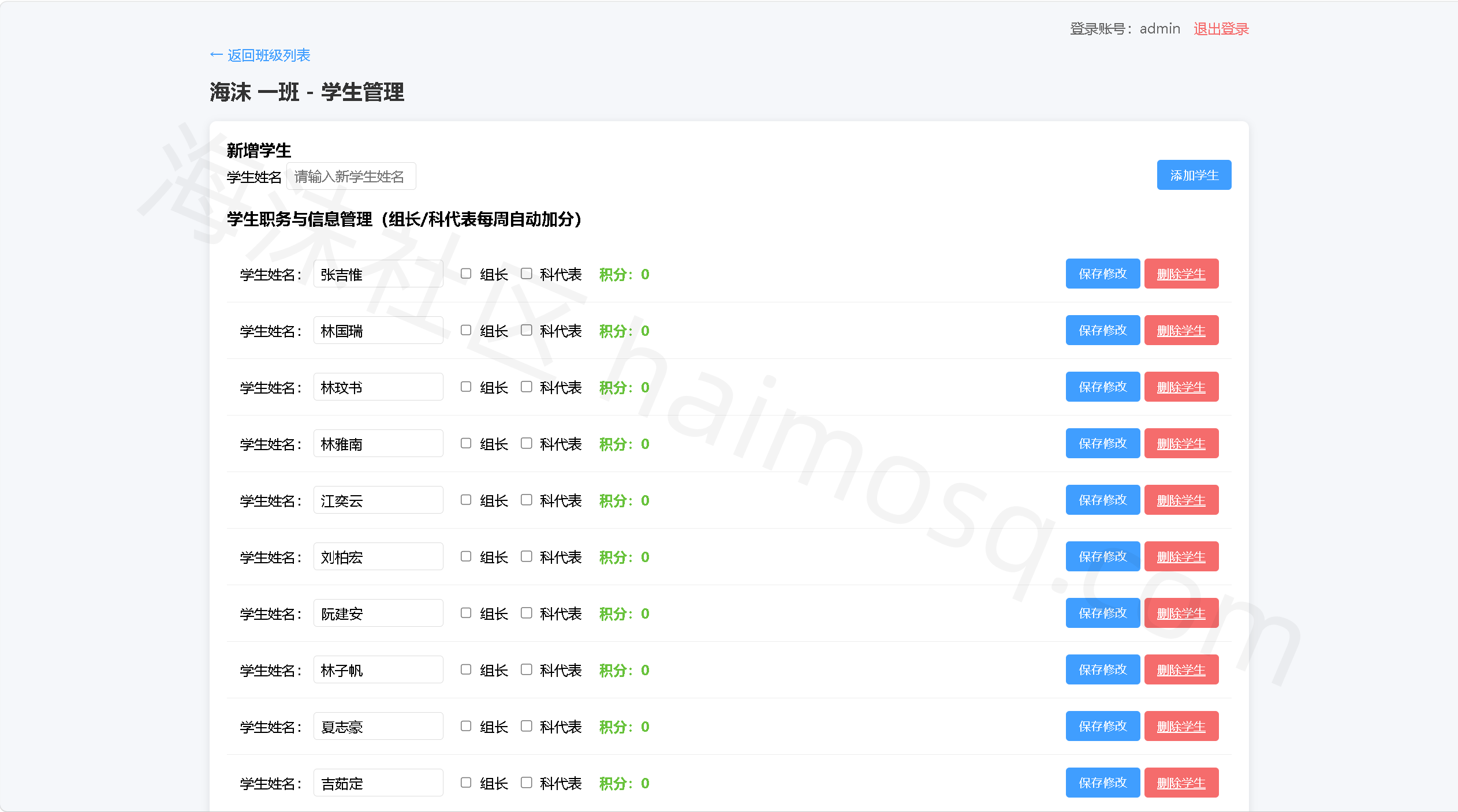Edit name field containing 刘柏宏
This screenshot has width=1458, height=812.
[x=378, y=556]
